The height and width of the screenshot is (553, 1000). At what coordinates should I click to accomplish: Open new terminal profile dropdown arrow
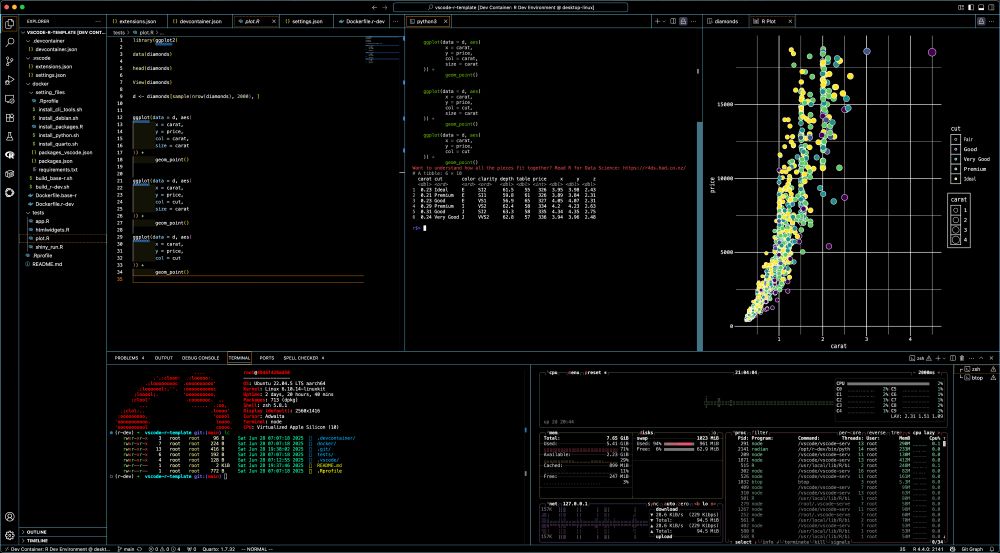[664, 21]
